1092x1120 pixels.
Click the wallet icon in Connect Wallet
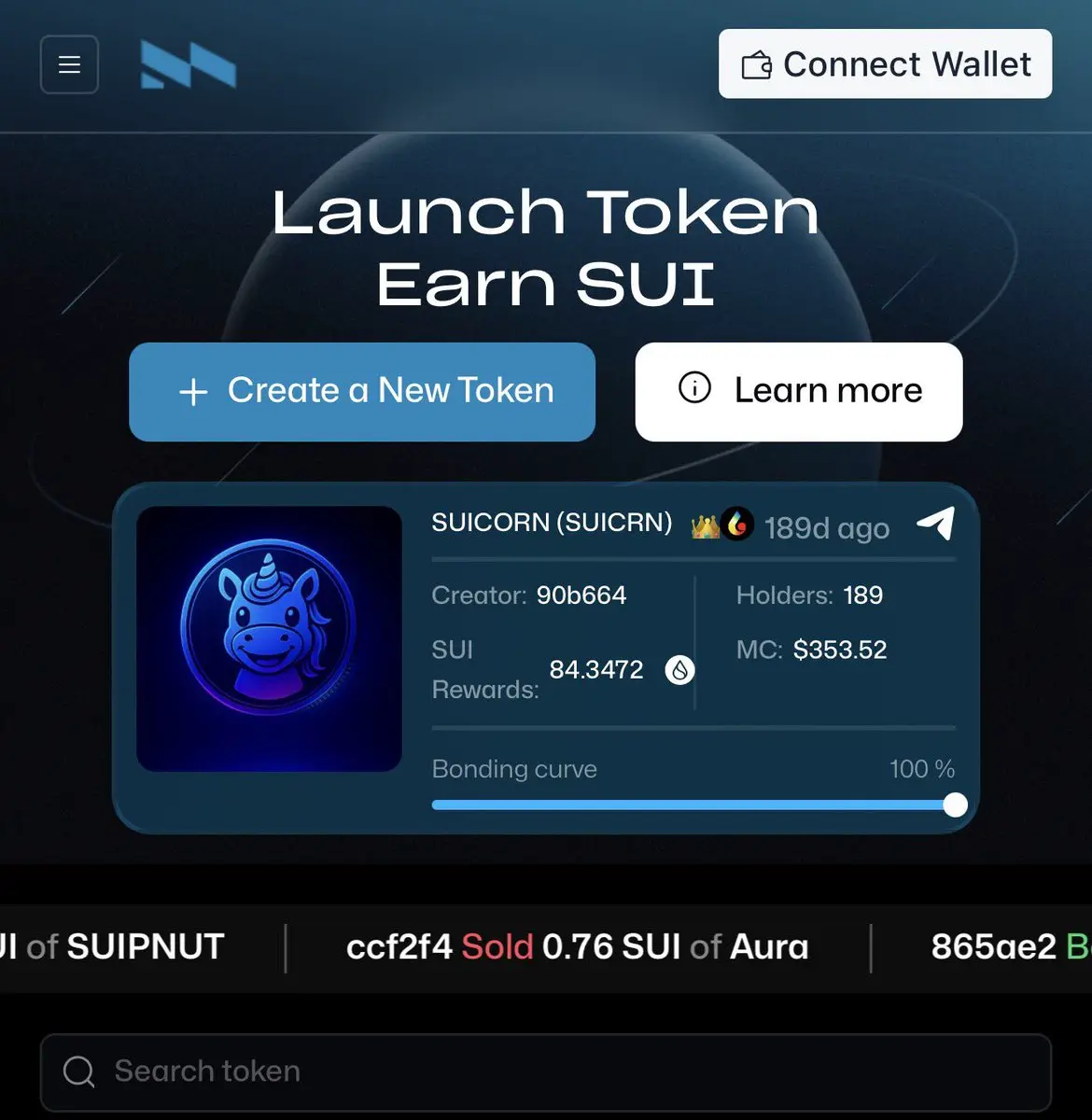(x=756, y=65)
